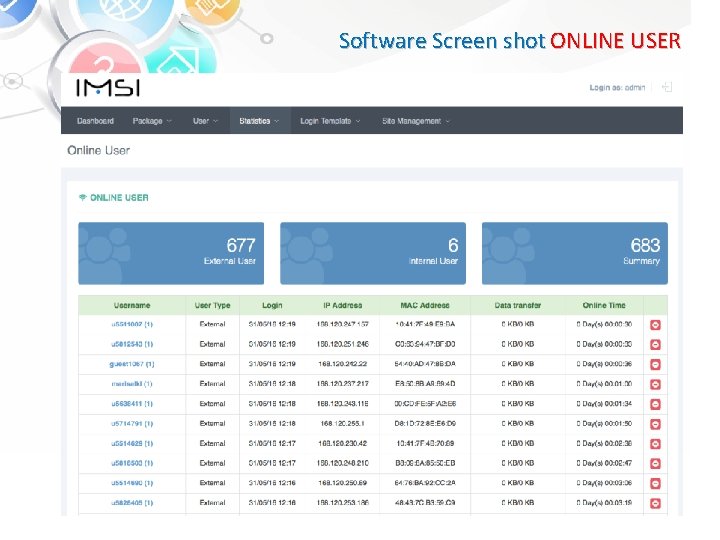The height and width of the screenshot is (540, 720).
Task: Click the IMSI logo
Action: click(x=108, y=88)
